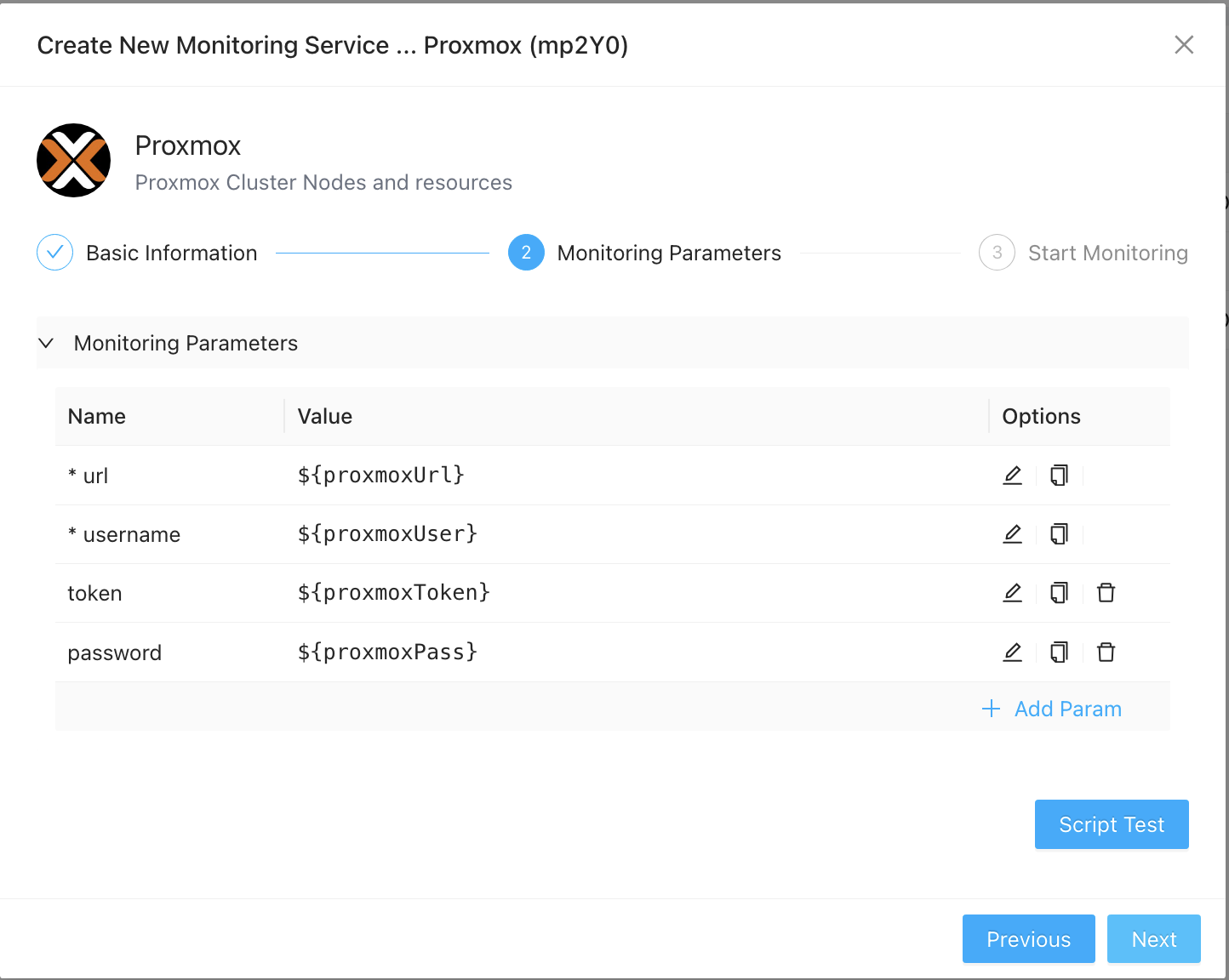Edit the url parameter value
The width and height of the screenshot is (1229, 980).
pyautogui.click(x=1012, y=476)
